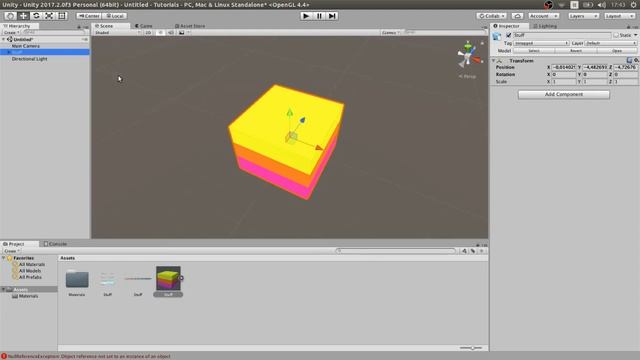640x360 pixels.
Task: Toggle scene lighting sun icon
Action: click(x=160, y=33)
